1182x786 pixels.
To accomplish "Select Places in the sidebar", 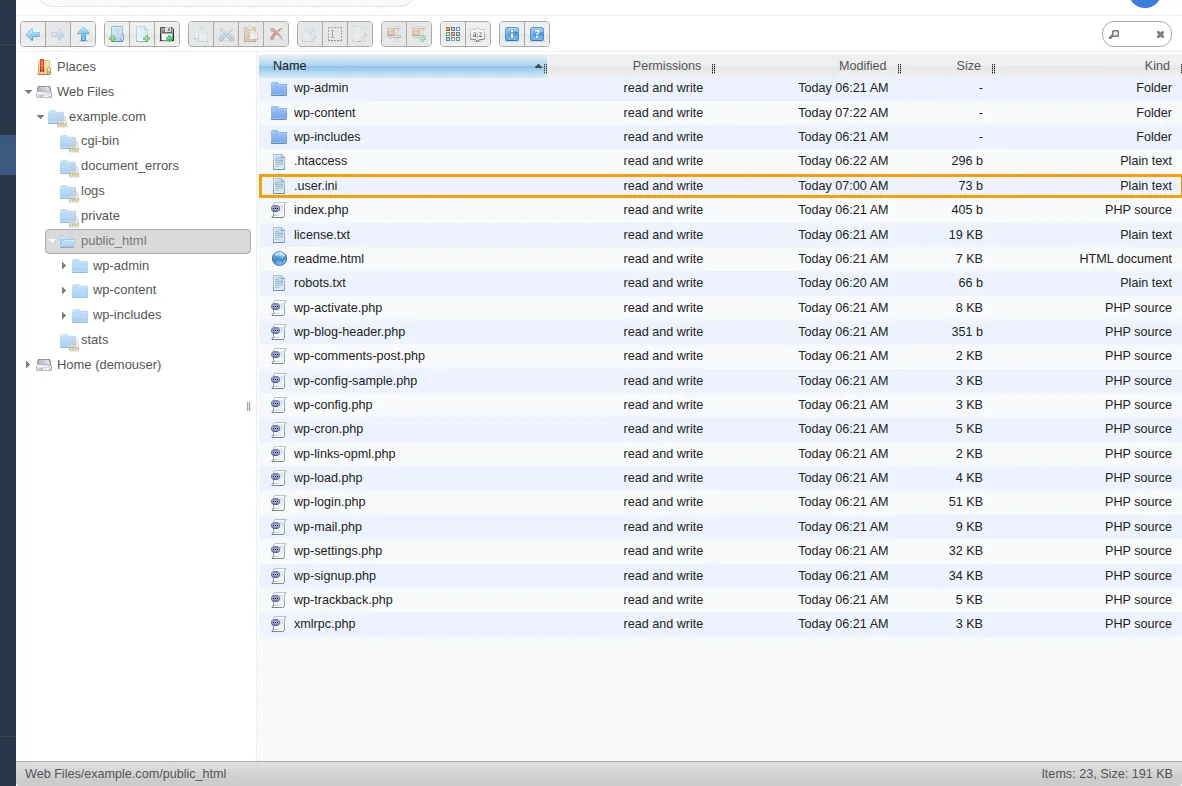I will (76, 67).
